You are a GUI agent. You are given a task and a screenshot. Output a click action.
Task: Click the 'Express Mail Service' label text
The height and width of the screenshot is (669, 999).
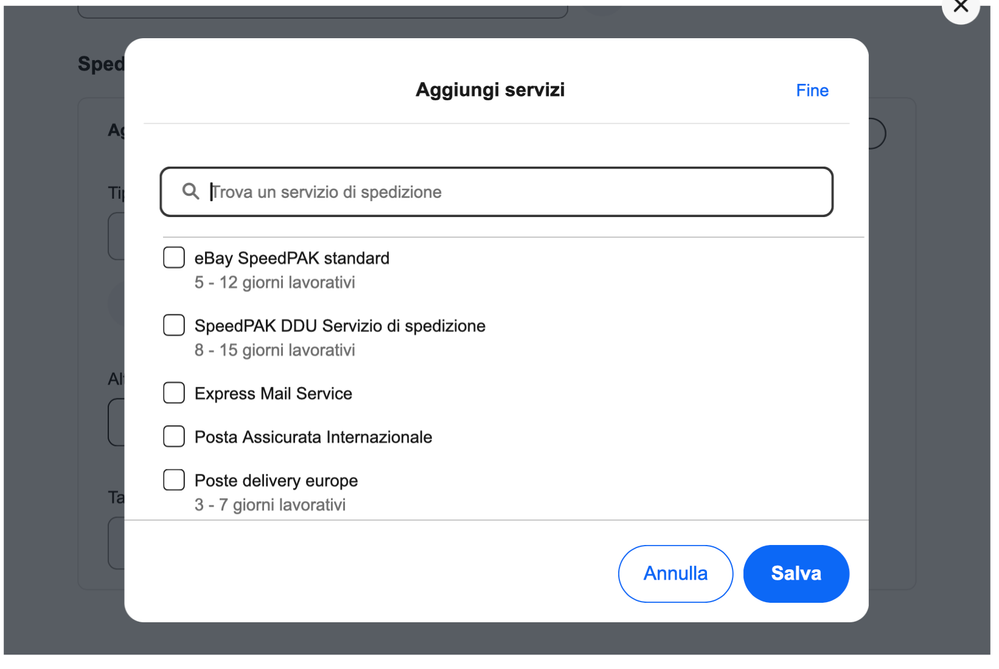(273, 394)
